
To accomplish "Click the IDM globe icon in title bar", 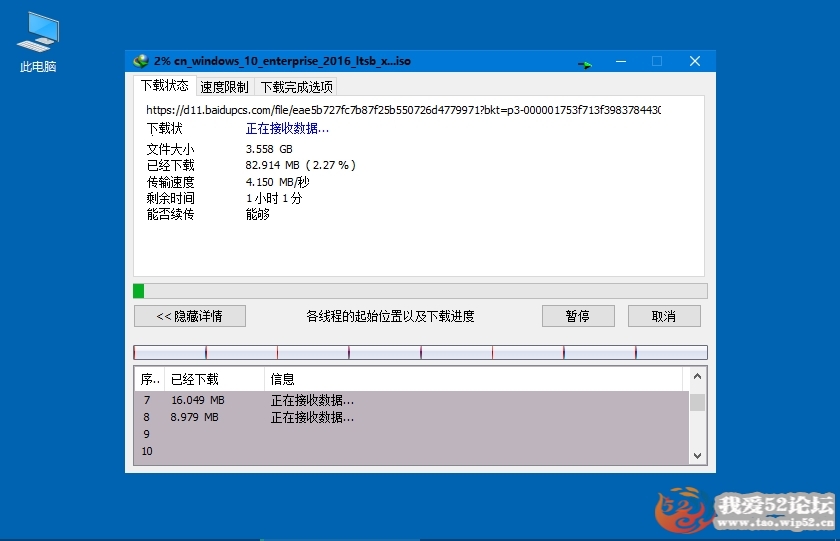I will [141, 61].
